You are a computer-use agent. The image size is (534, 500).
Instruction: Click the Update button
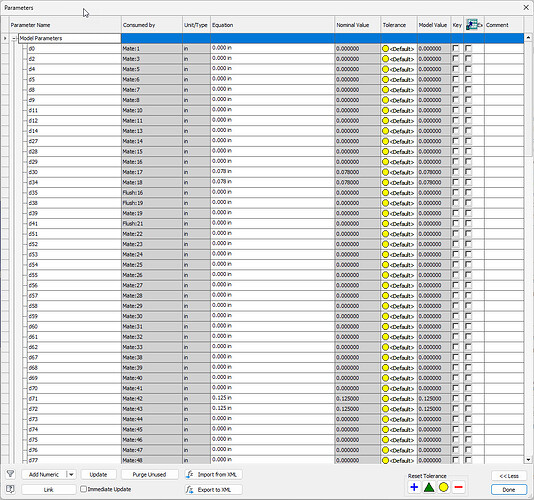(x=98, y=474)
